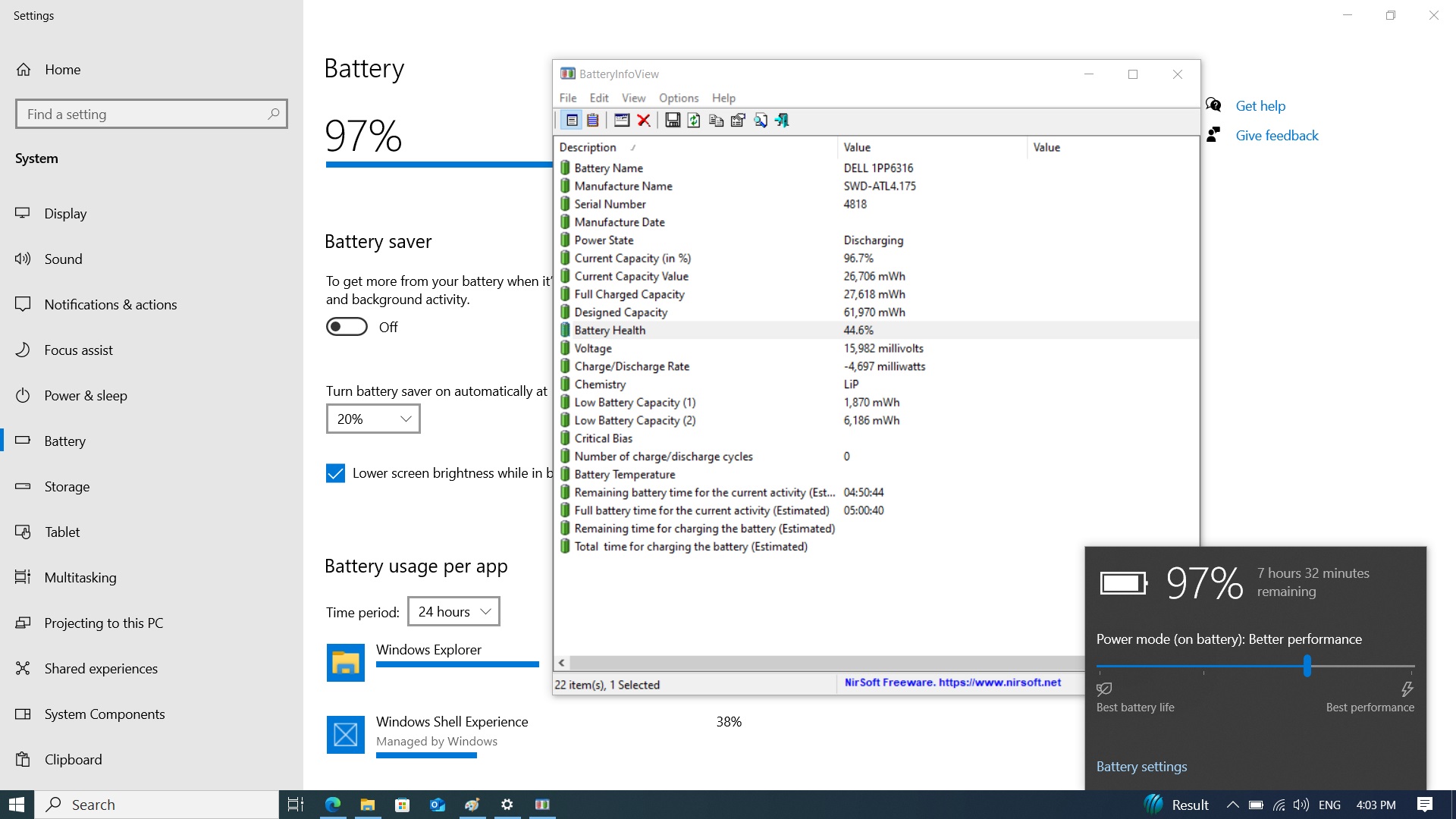
Task: Click the choose columns options toolbar icon
Action: pyautogui.click(x=738, y=120)
